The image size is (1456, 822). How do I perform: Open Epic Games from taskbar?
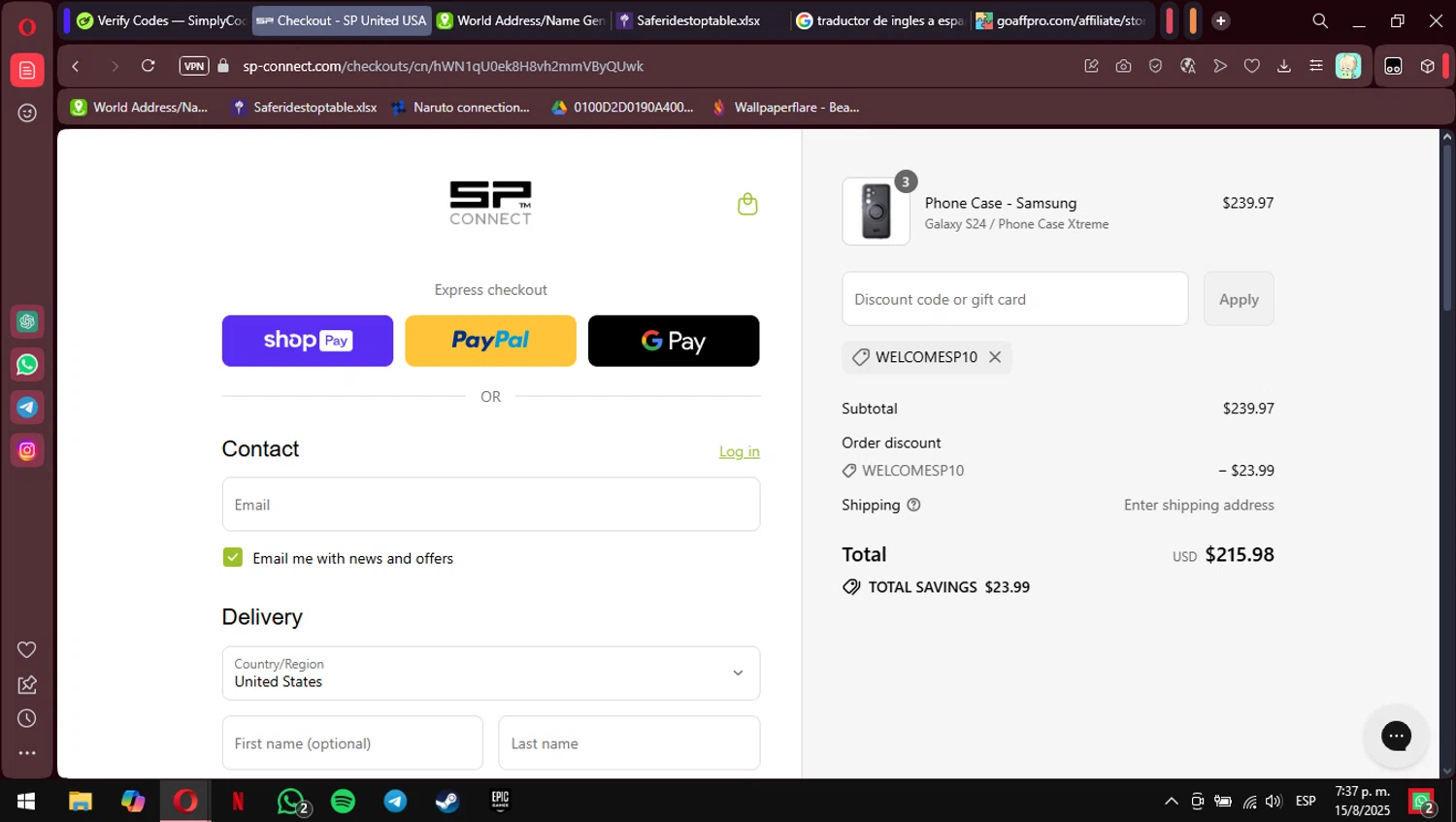(500, 802)
